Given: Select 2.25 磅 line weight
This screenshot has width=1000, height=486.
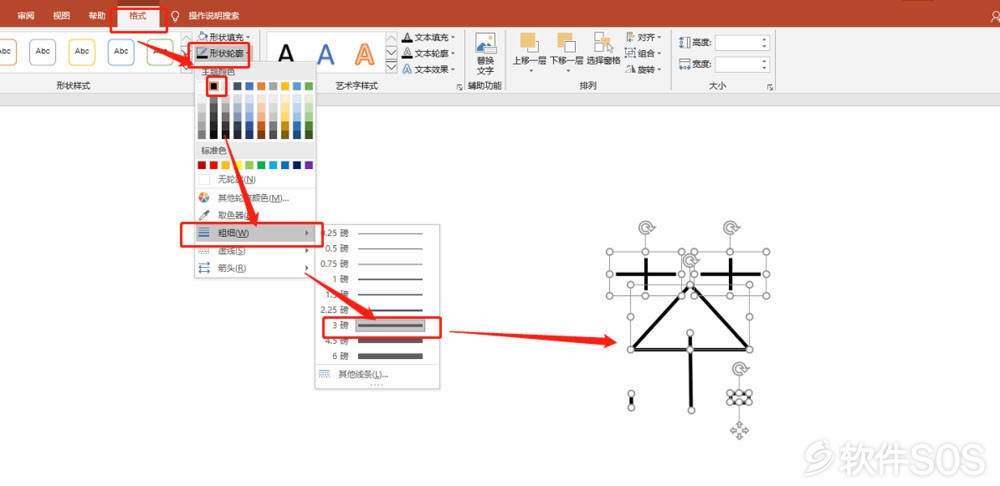Looking at the screenshot, I should point(378,310).
